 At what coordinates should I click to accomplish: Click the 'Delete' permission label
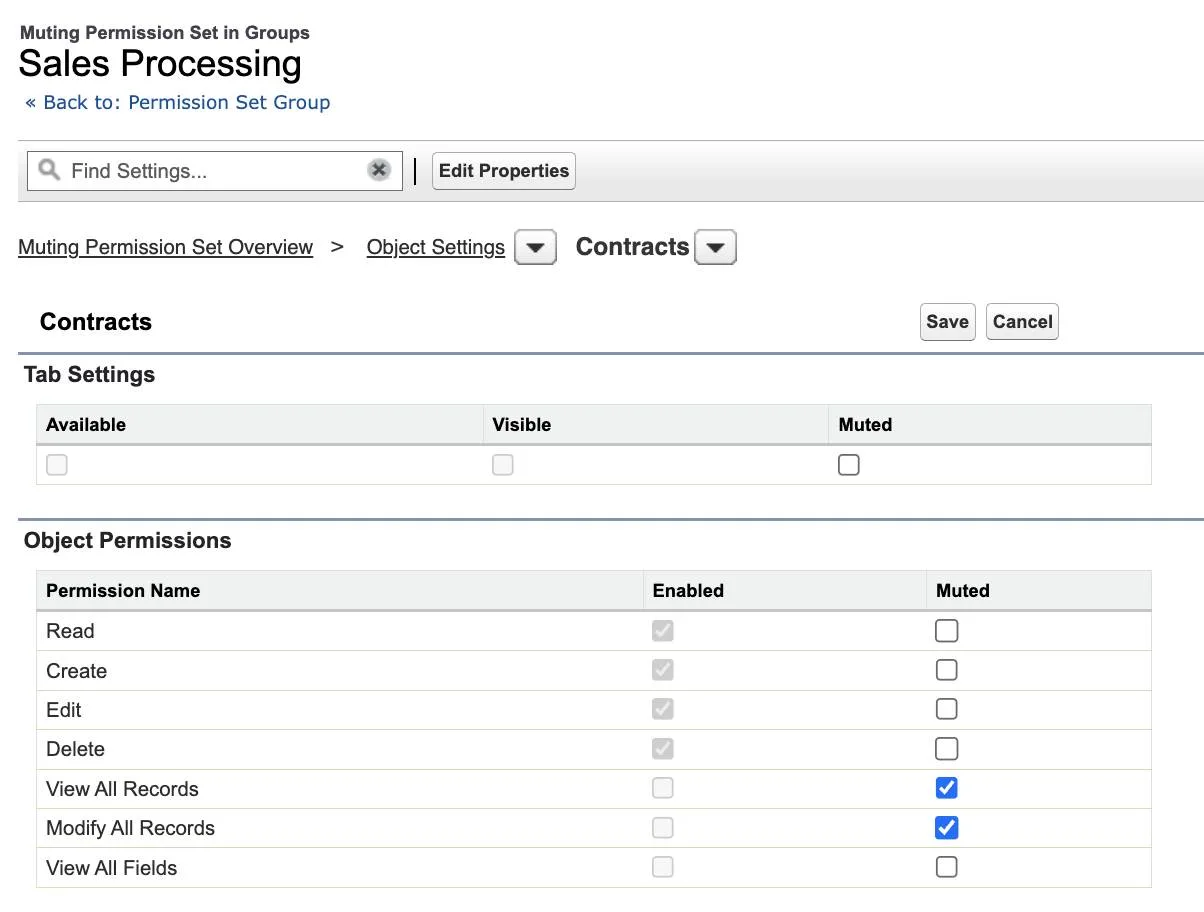(75, 749)
